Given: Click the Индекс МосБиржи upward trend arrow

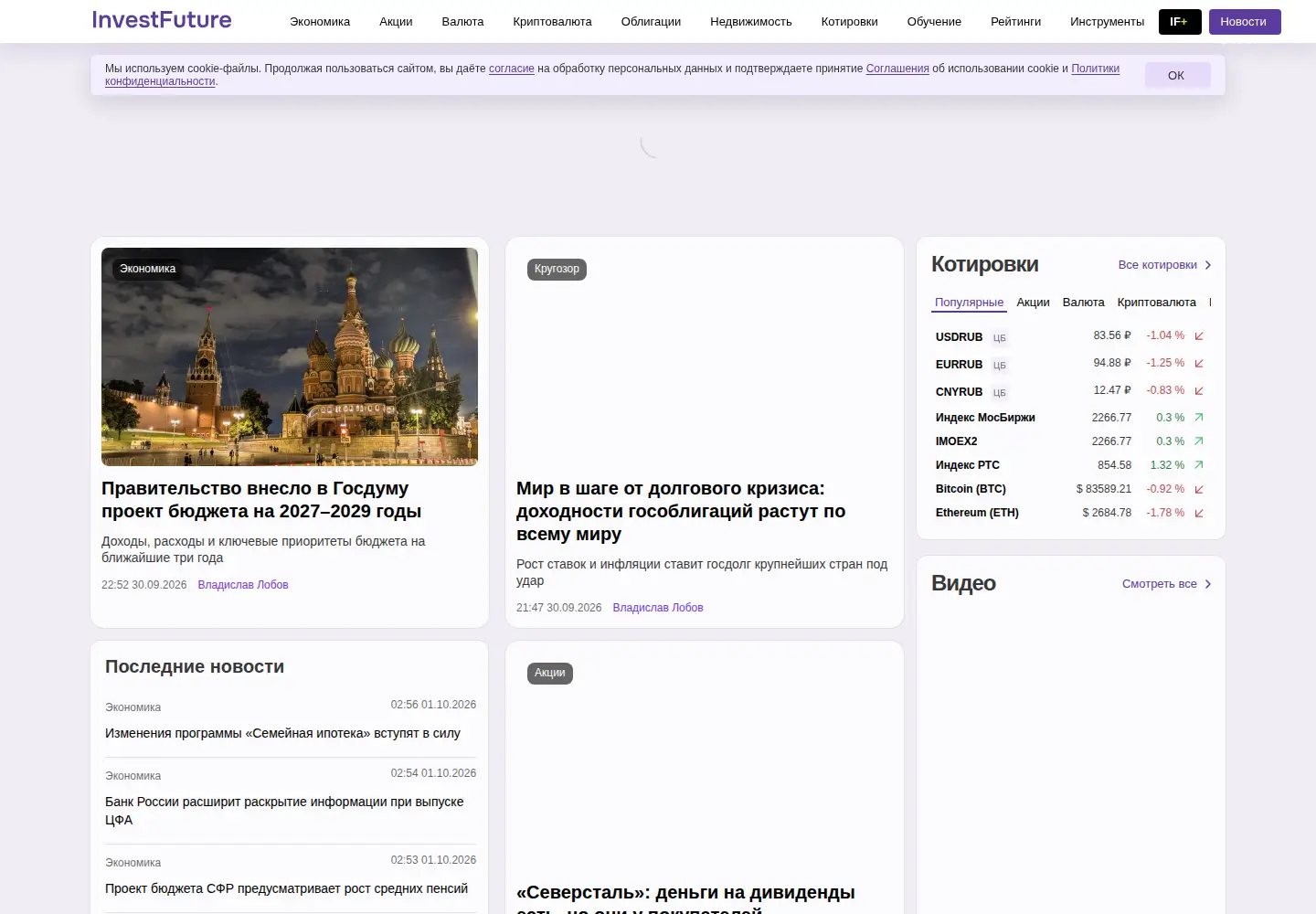Looking at the screenshot, I should pos(1199,417).
